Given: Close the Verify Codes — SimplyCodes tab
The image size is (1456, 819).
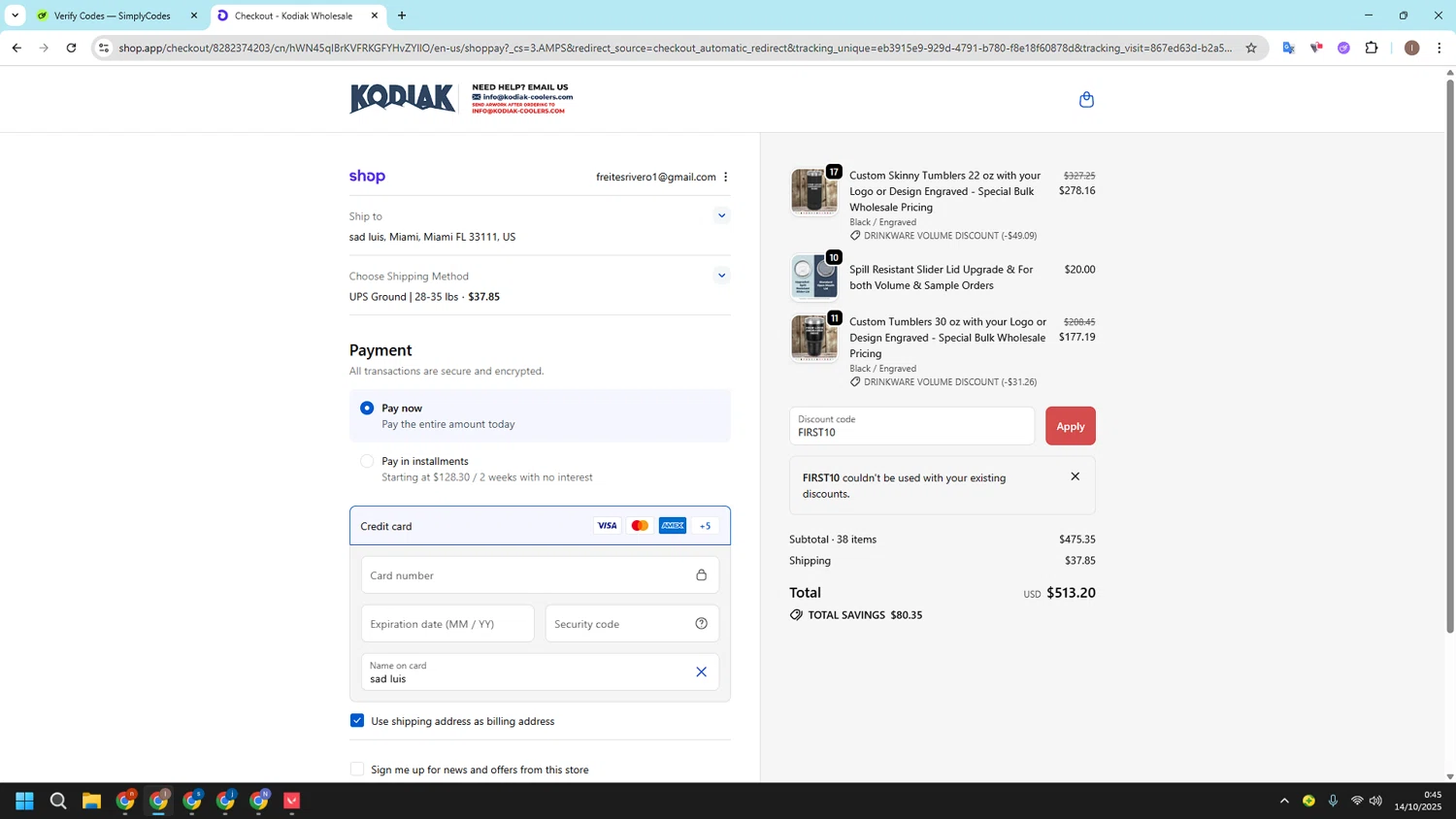Looking at the screenshot, I should pyautogui.click(x=193, y=16).
